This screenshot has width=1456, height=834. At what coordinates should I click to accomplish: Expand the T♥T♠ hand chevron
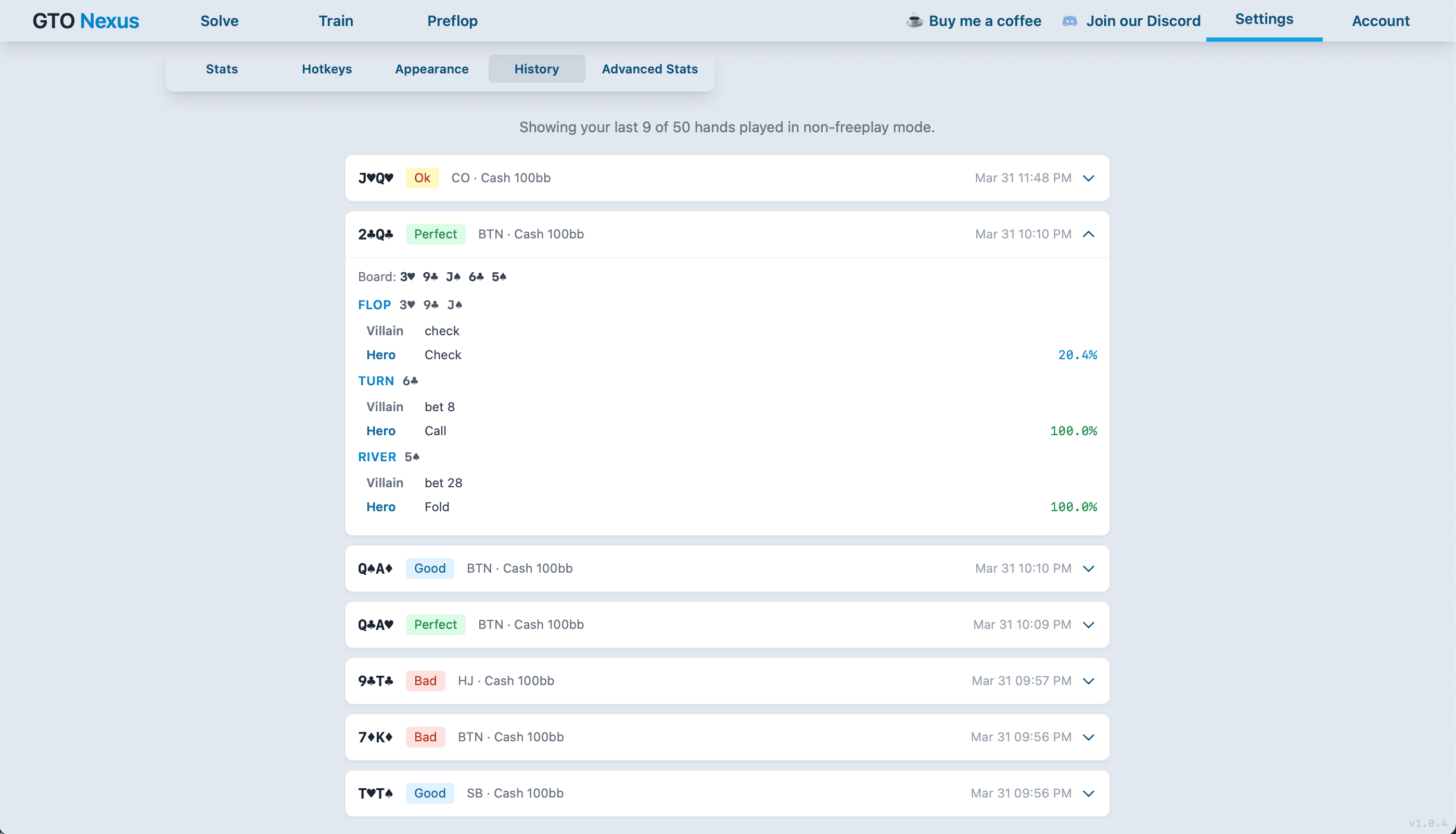click(x=1089, y=793)
